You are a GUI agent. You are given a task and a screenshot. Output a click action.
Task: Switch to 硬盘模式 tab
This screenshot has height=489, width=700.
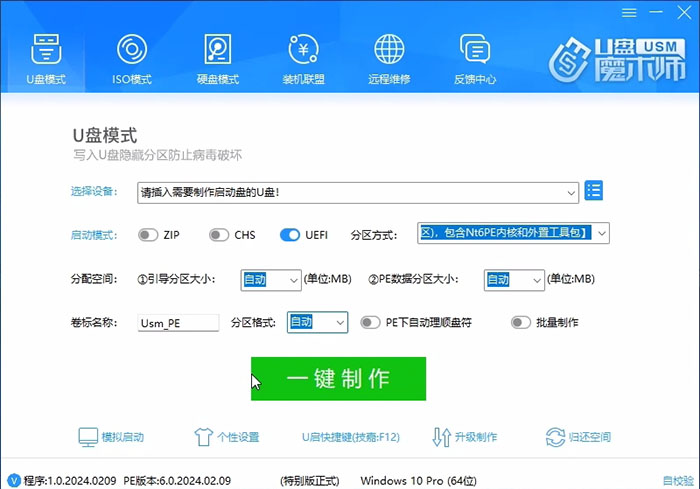point(218,59)
